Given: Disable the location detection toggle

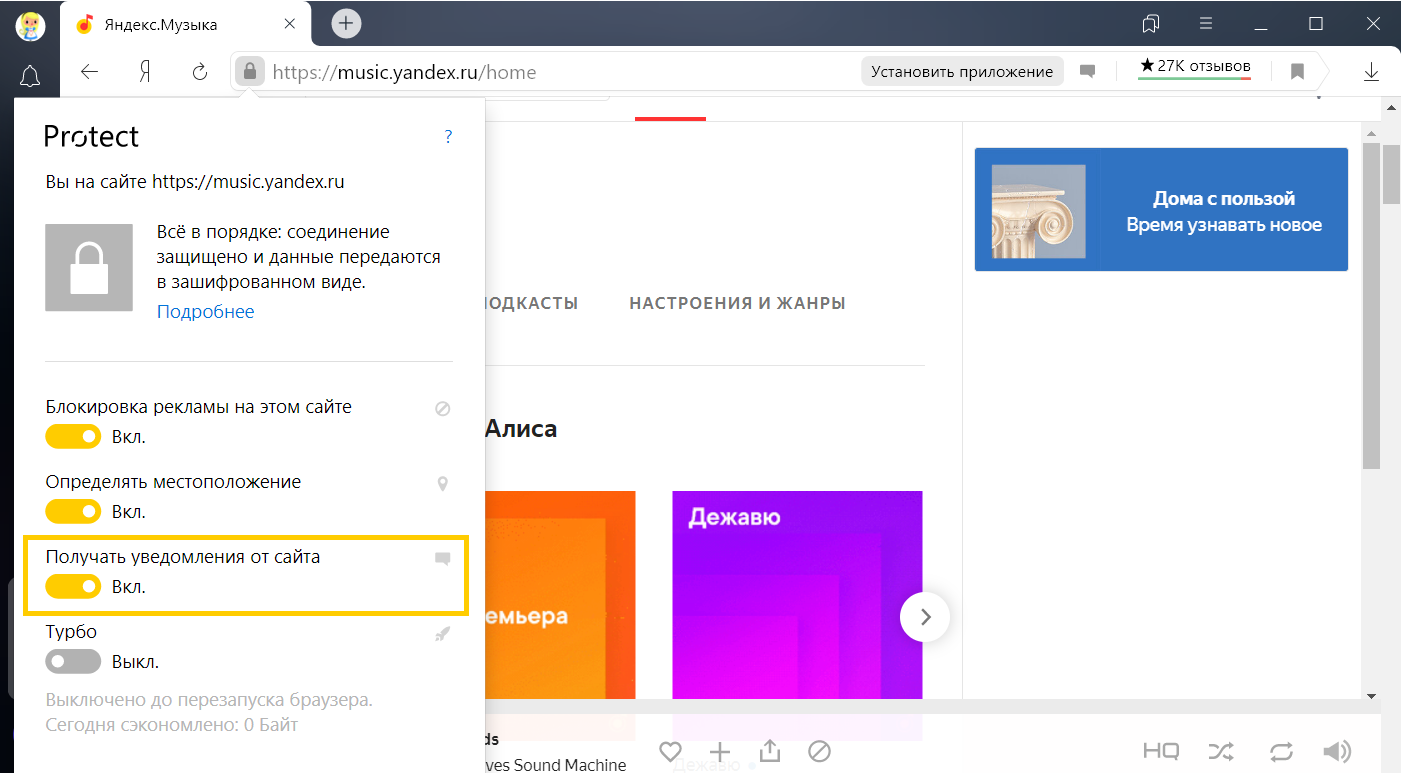Looking at the screenshot, I should point(73,512).
